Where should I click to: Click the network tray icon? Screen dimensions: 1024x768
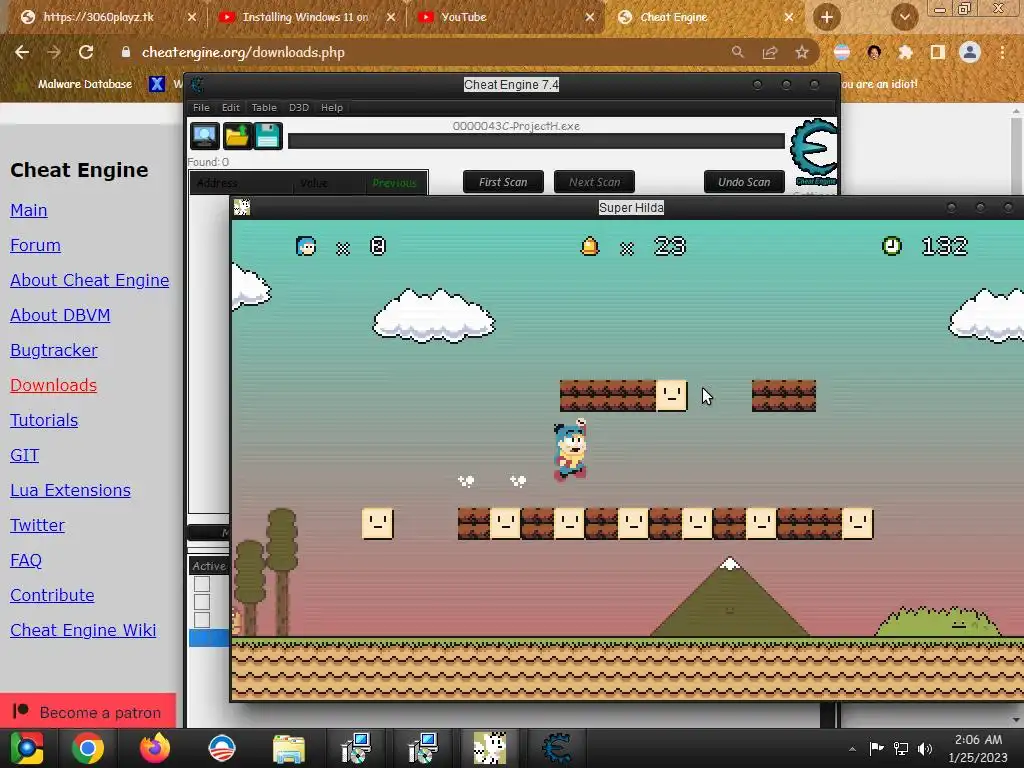pyautogui.click(x=901, y=748)
